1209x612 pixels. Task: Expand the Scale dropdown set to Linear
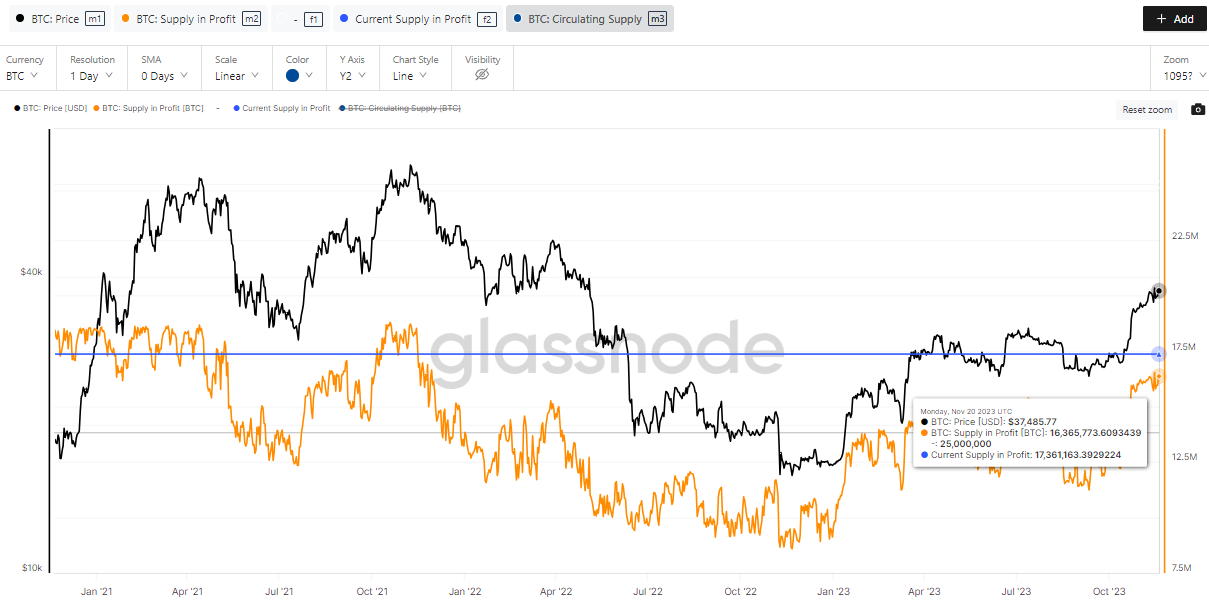coord(237,76)
